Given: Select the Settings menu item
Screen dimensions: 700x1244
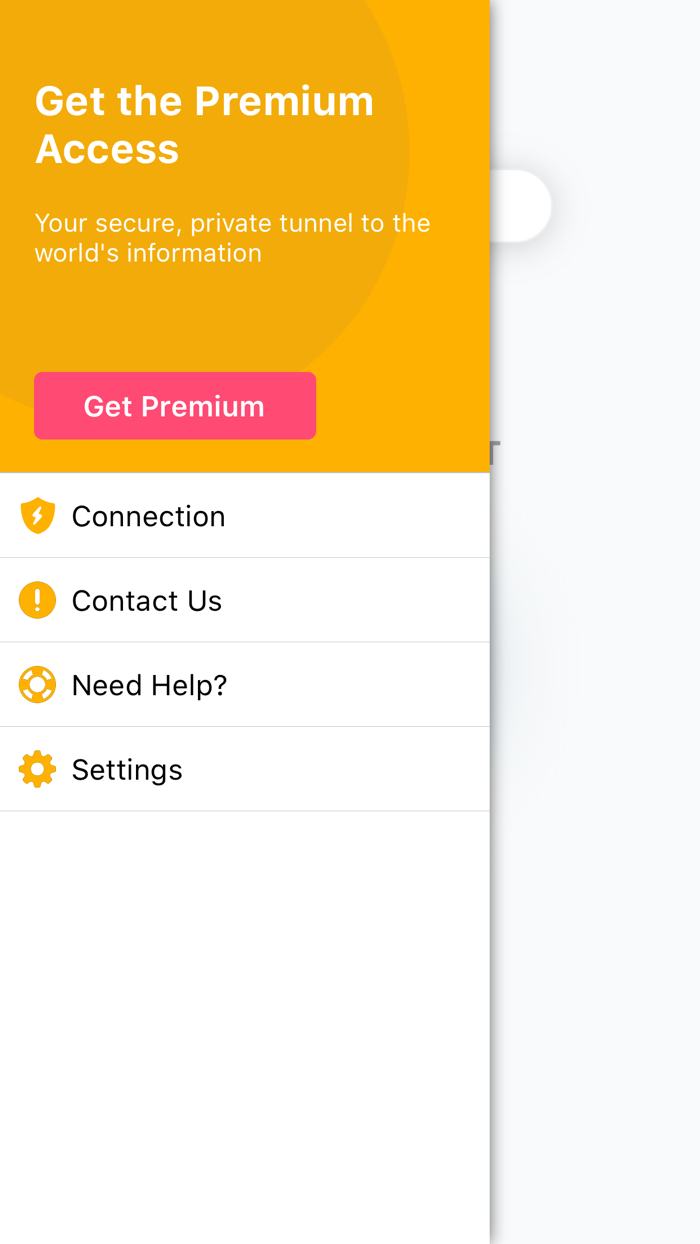Looking at the screenshot, I should 127,769.
